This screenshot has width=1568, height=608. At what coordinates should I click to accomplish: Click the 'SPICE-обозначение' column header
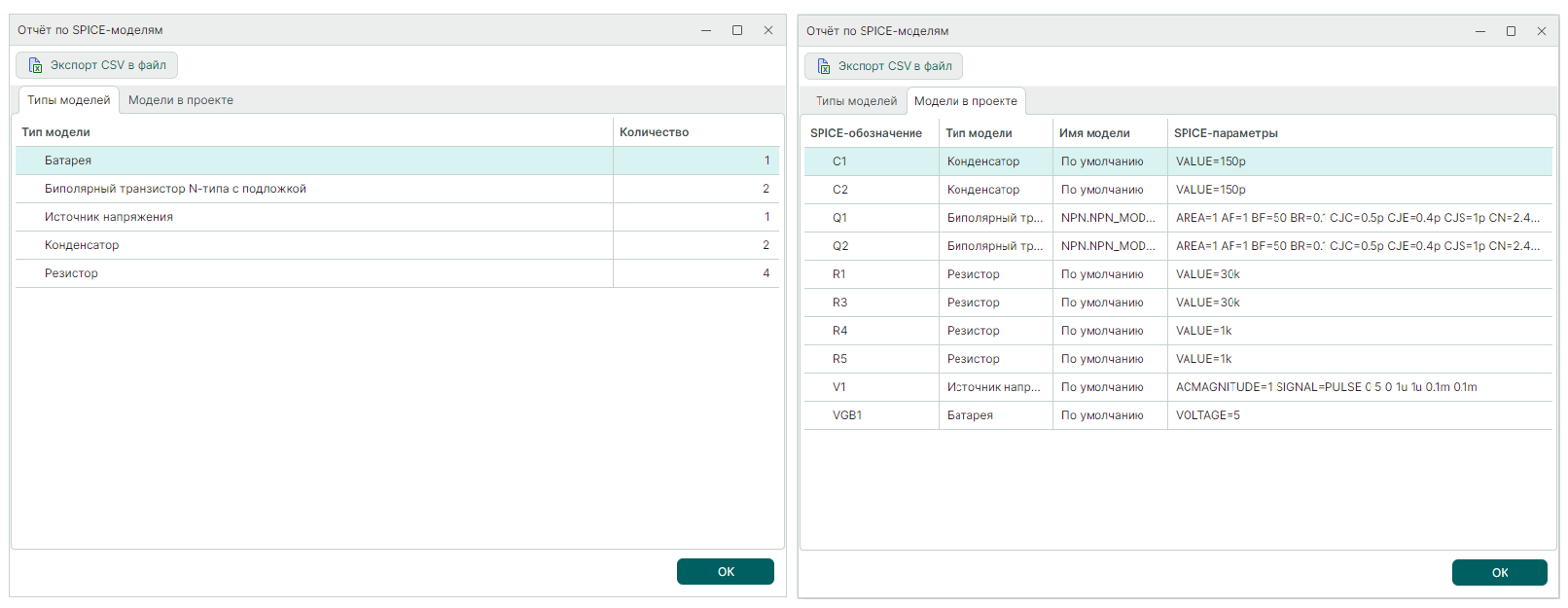866,133
